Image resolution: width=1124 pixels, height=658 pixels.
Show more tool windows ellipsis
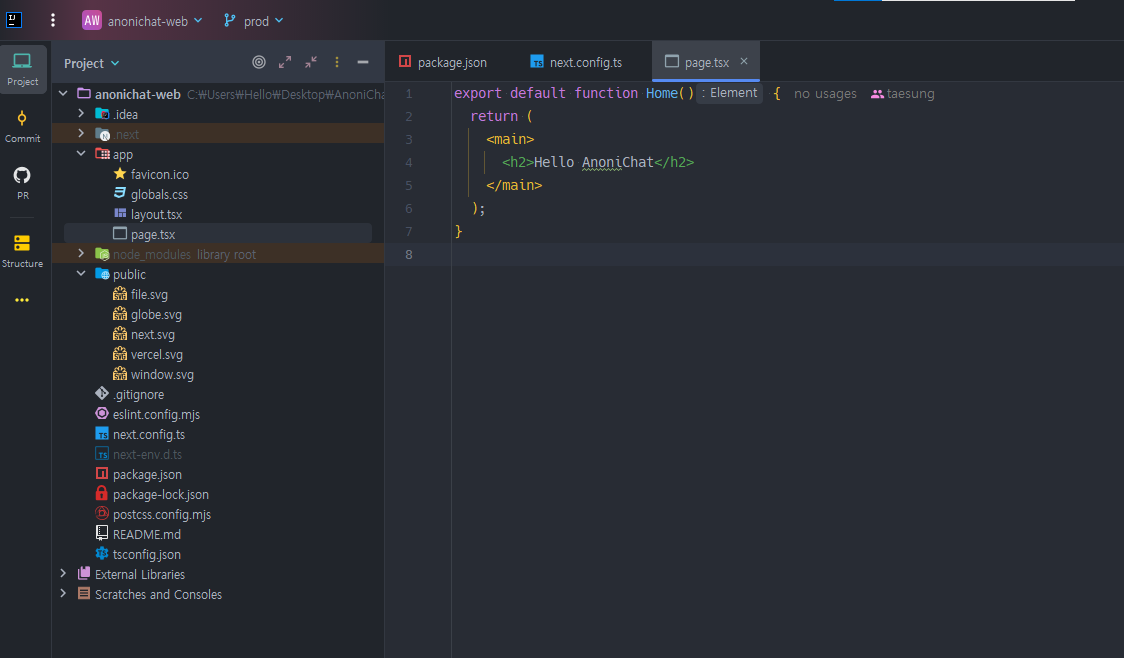click(x=22, y=300)
